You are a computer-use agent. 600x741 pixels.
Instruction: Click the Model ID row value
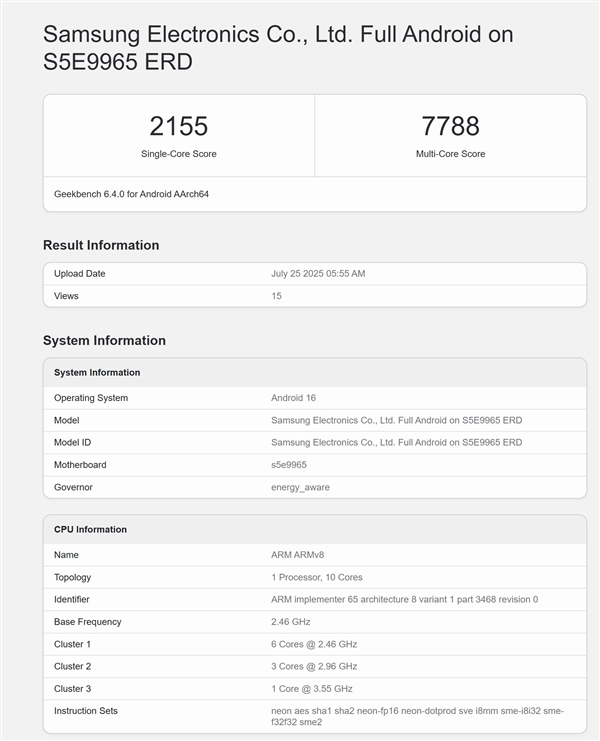tap(396, 442)
